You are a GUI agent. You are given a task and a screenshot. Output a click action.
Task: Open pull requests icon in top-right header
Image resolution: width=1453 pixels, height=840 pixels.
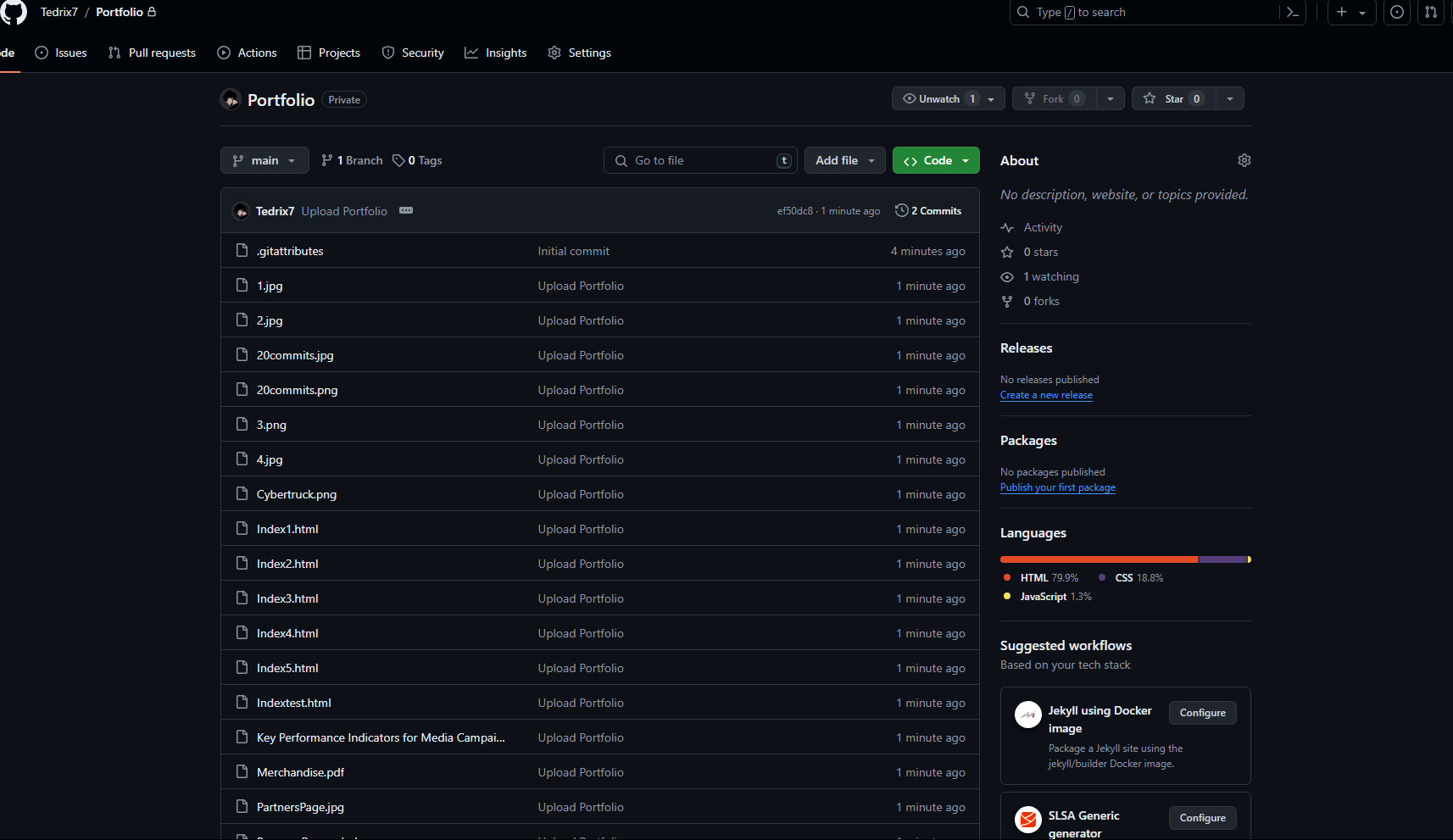click(1431, 13)
